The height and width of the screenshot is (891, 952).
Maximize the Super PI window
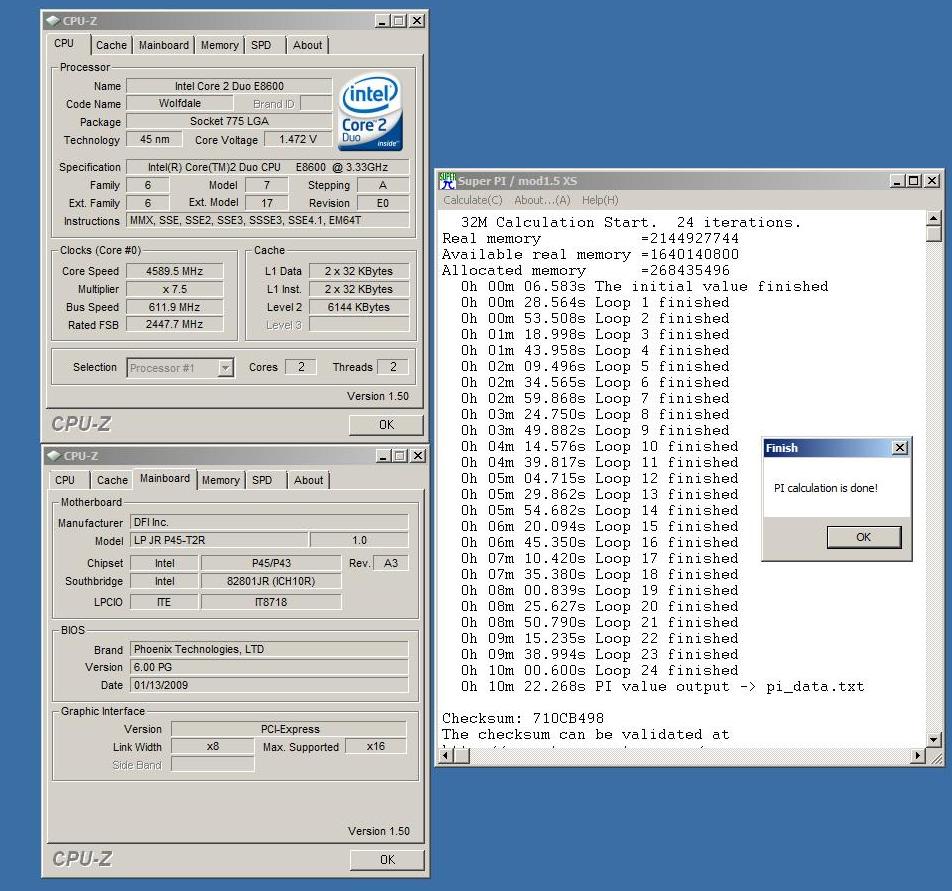913,181
